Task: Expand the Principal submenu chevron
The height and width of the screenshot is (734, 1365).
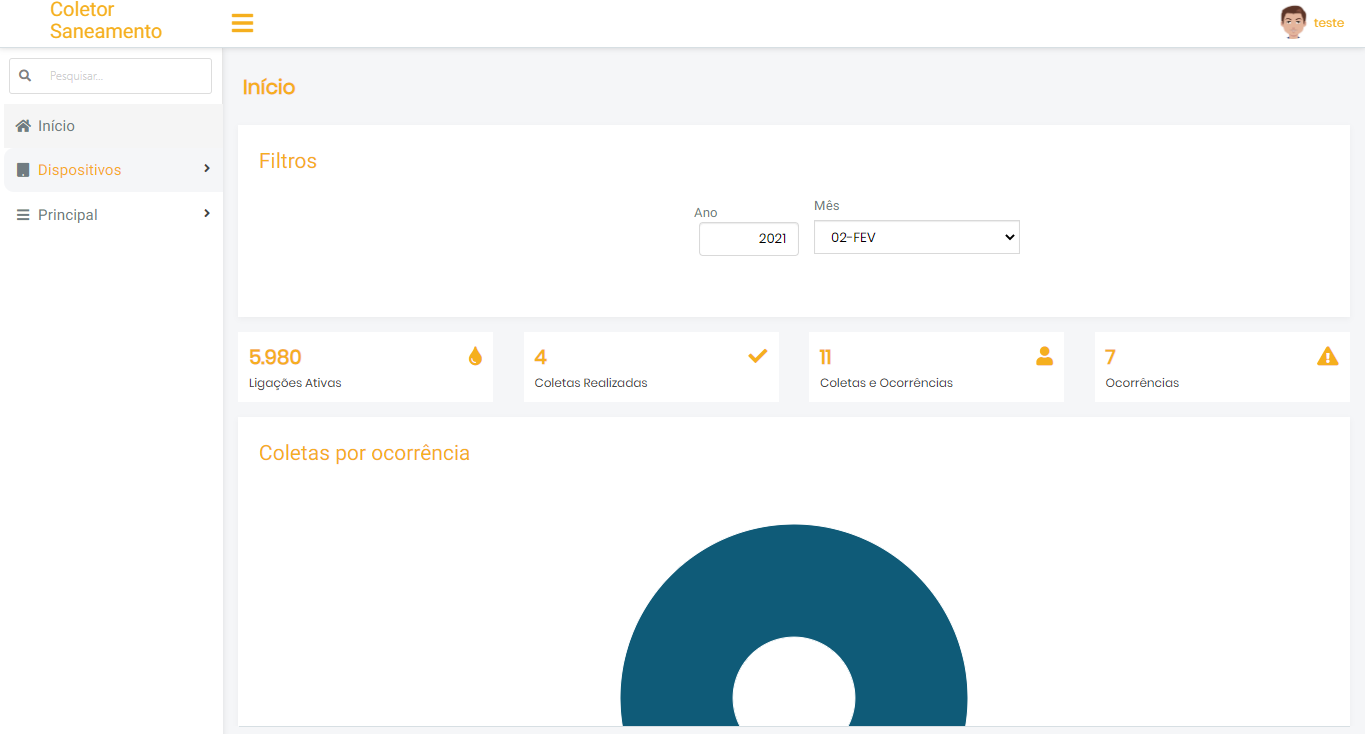Action: [x=207, y=214]
